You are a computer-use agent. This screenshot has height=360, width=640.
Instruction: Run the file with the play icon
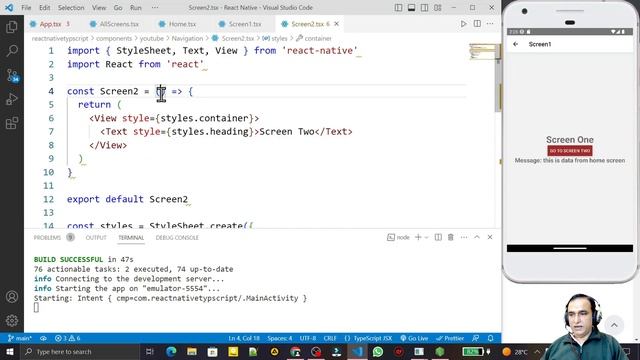coord(463,24)
